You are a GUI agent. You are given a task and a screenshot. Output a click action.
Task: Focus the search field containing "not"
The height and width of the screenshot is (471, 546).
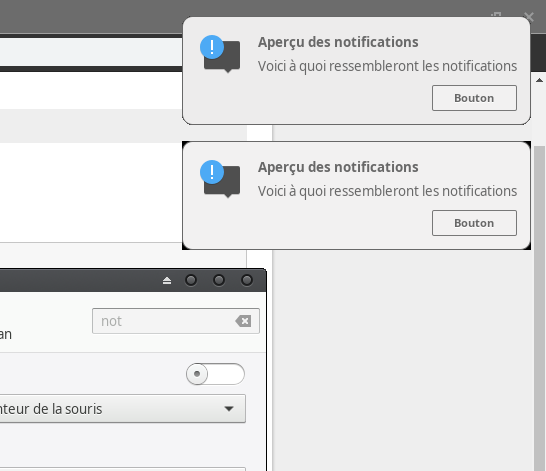(176, 321)
